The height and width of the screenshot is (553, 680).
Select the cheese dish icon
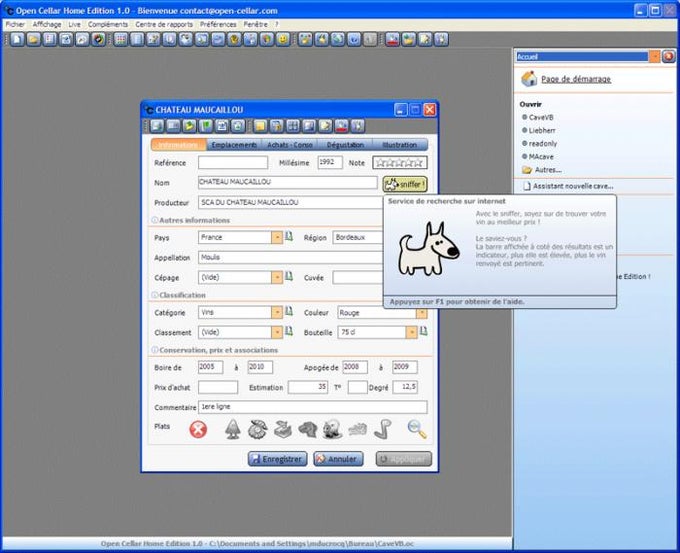(x=283, y=429)
